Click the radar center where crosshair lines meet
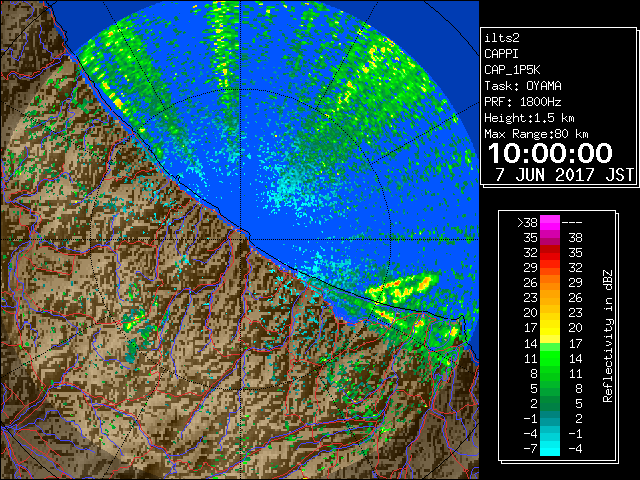This screenshot has height=480, width=640. coord(240,239)
